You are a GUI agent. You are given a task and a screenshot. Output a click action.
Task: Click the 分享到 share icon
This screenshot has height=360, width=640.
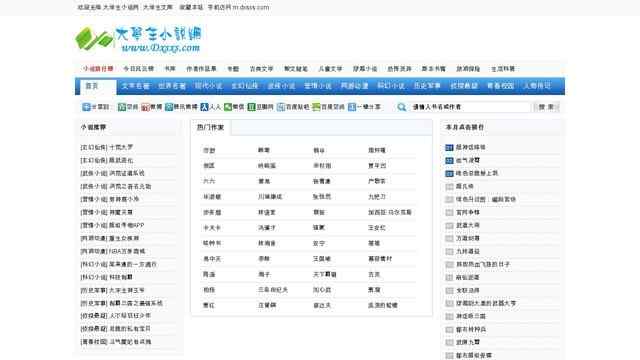click(86, 107)
